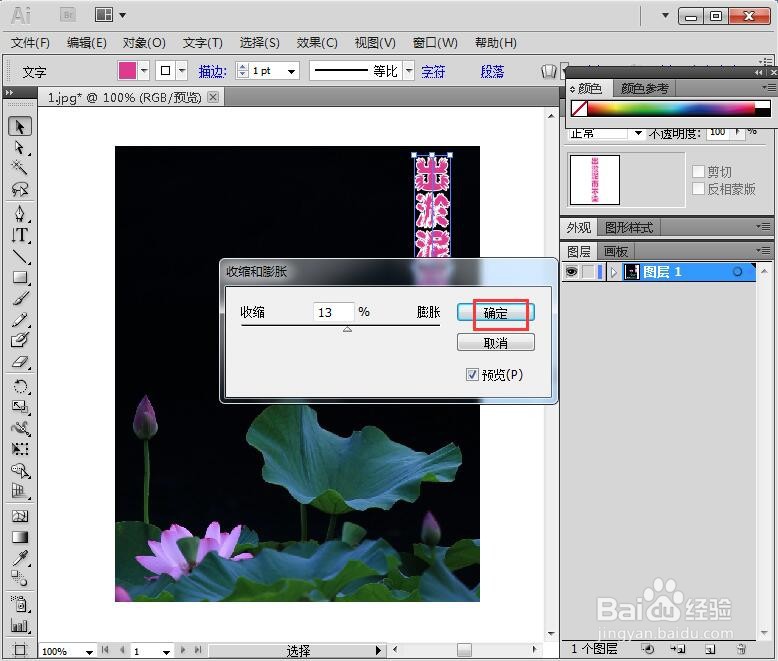
Task: Hide 图层 1 with eye icon
Action: [571, 271]
